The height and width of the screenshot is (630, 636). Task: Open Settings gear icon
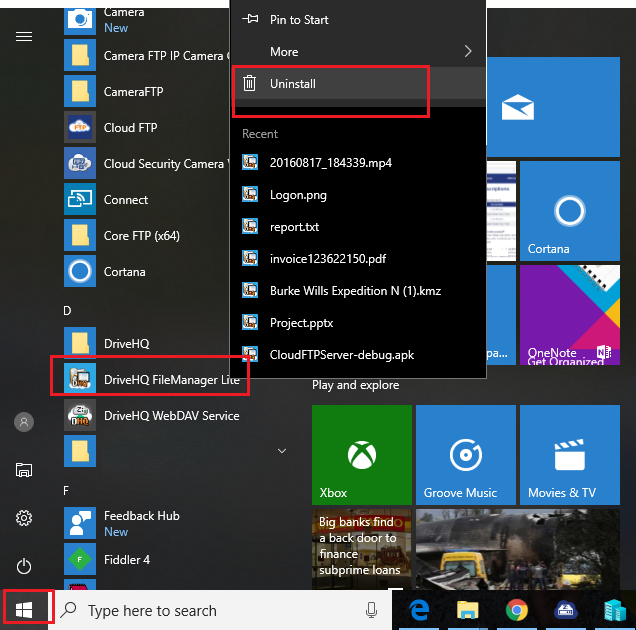tap(24, 518)
